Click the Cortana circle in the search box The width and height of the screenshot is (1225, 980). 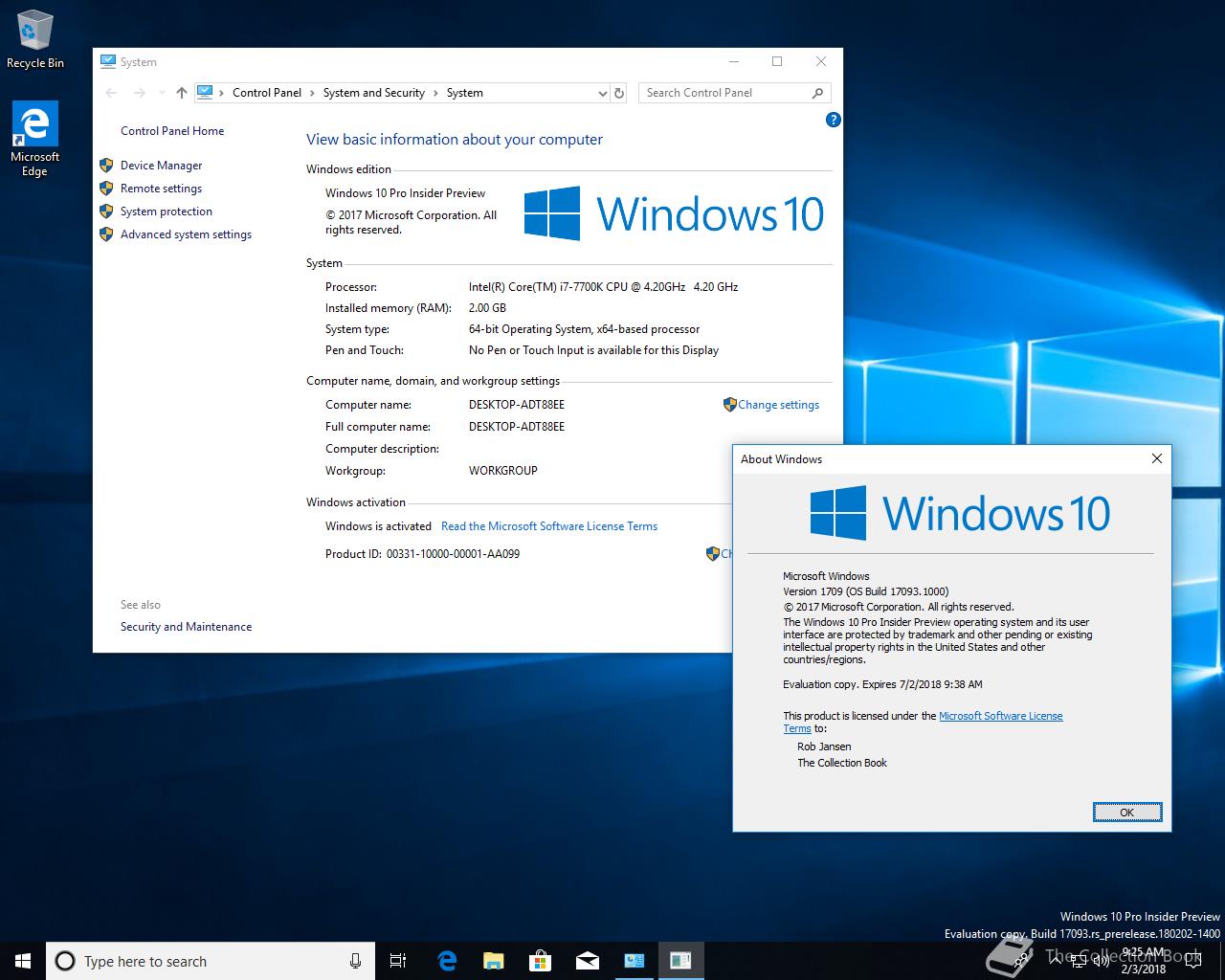[64, 961]
